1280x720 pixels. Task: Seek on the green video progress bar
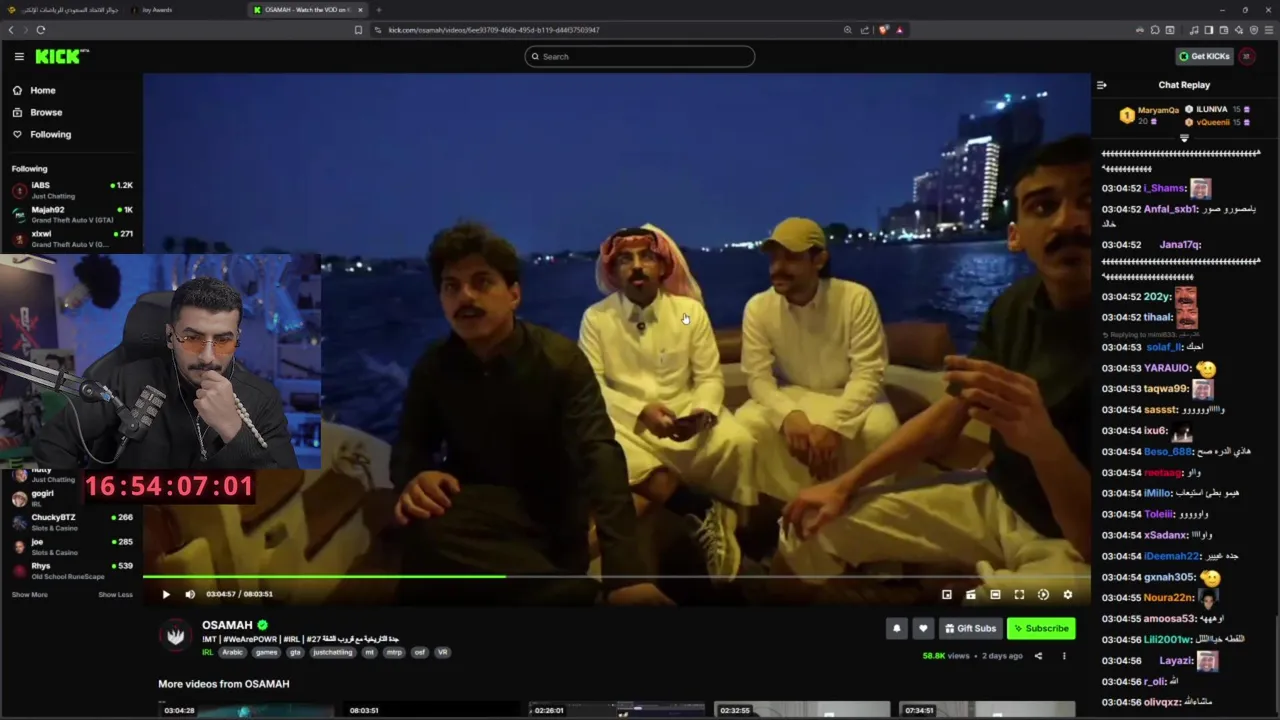616,576
